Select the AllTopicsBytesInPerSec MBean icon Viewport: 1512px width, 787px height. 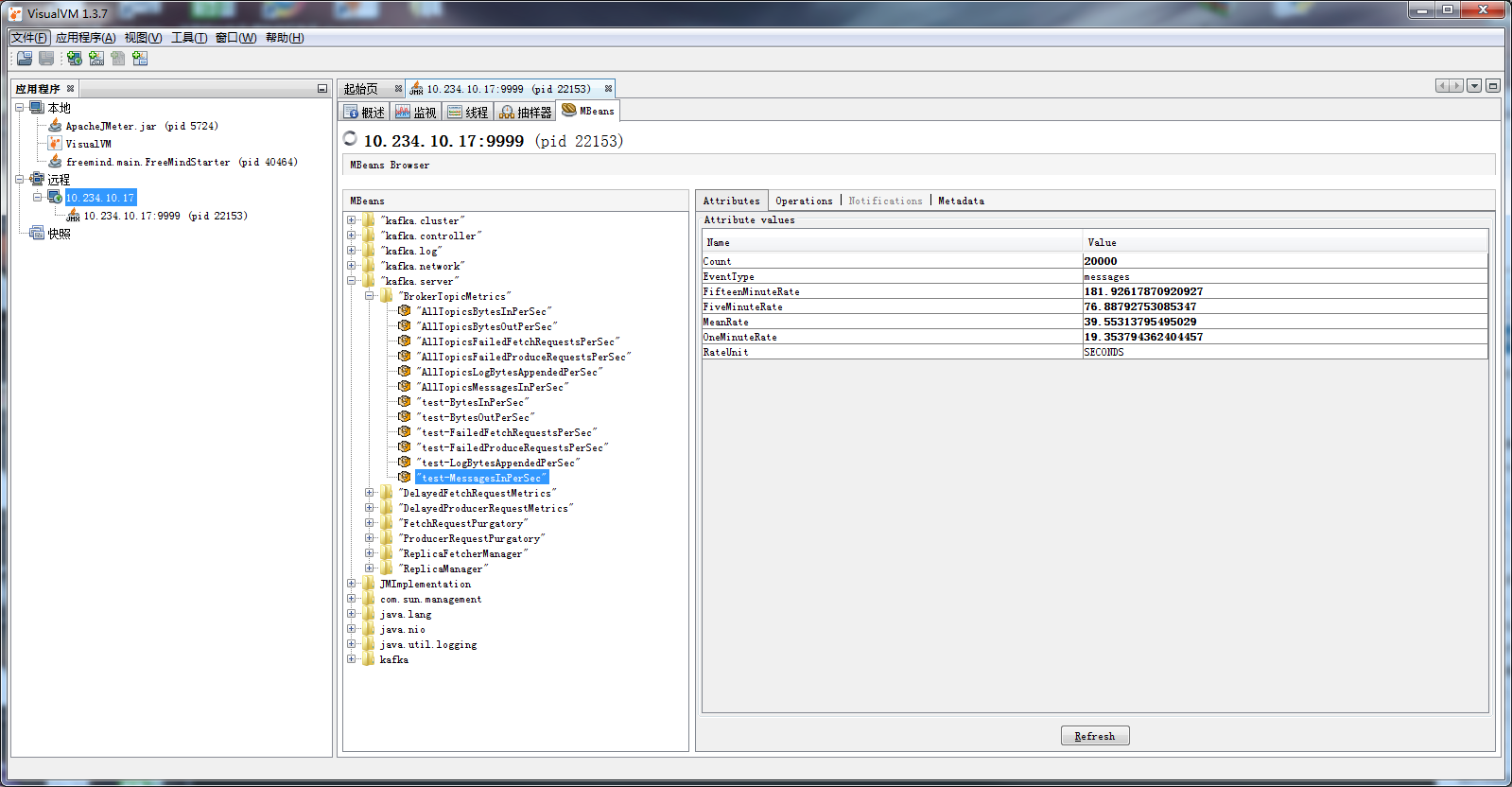click(405, 311)
